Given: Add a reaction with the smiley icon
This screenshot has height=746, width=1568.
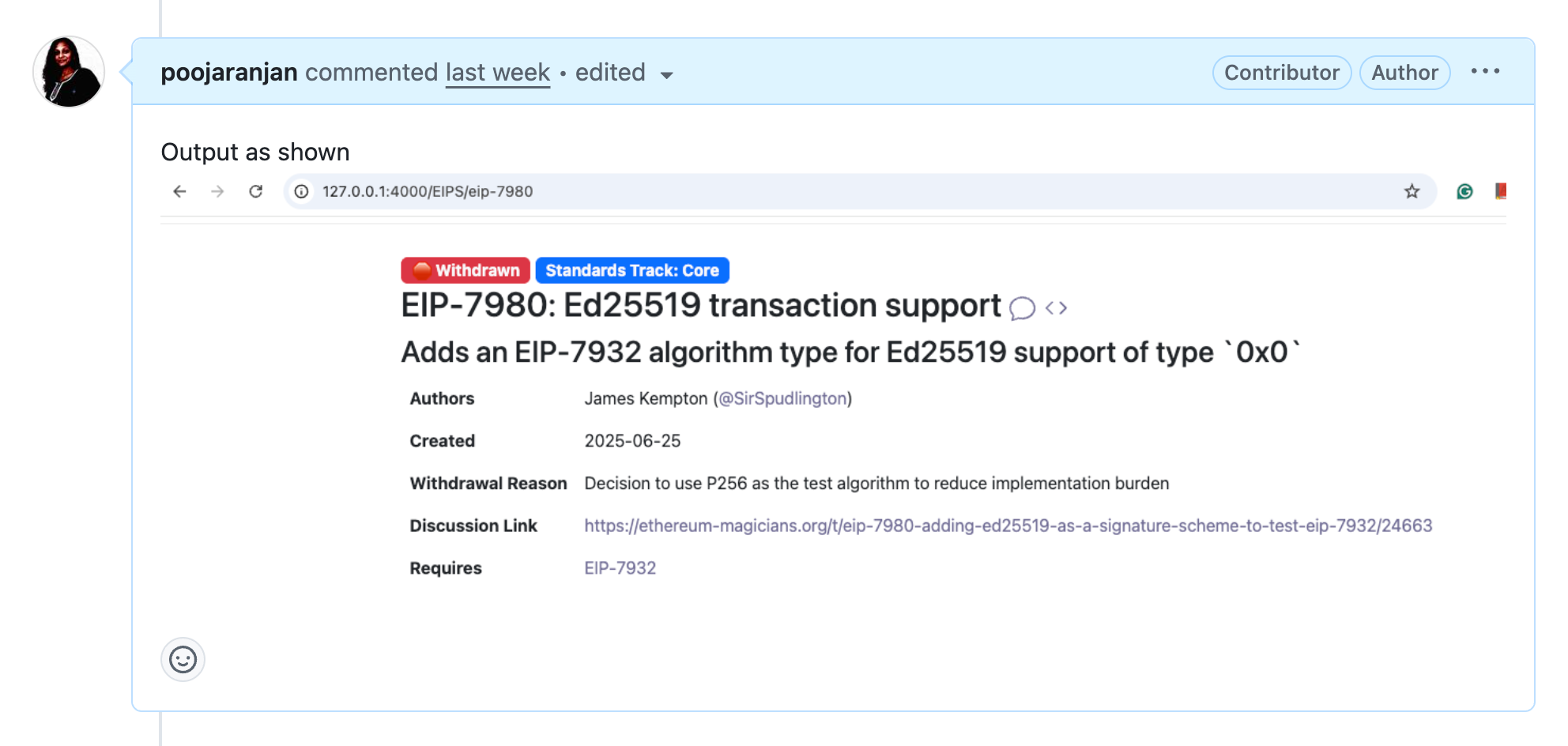Looking at the screenshot, I should click(183, 659).
